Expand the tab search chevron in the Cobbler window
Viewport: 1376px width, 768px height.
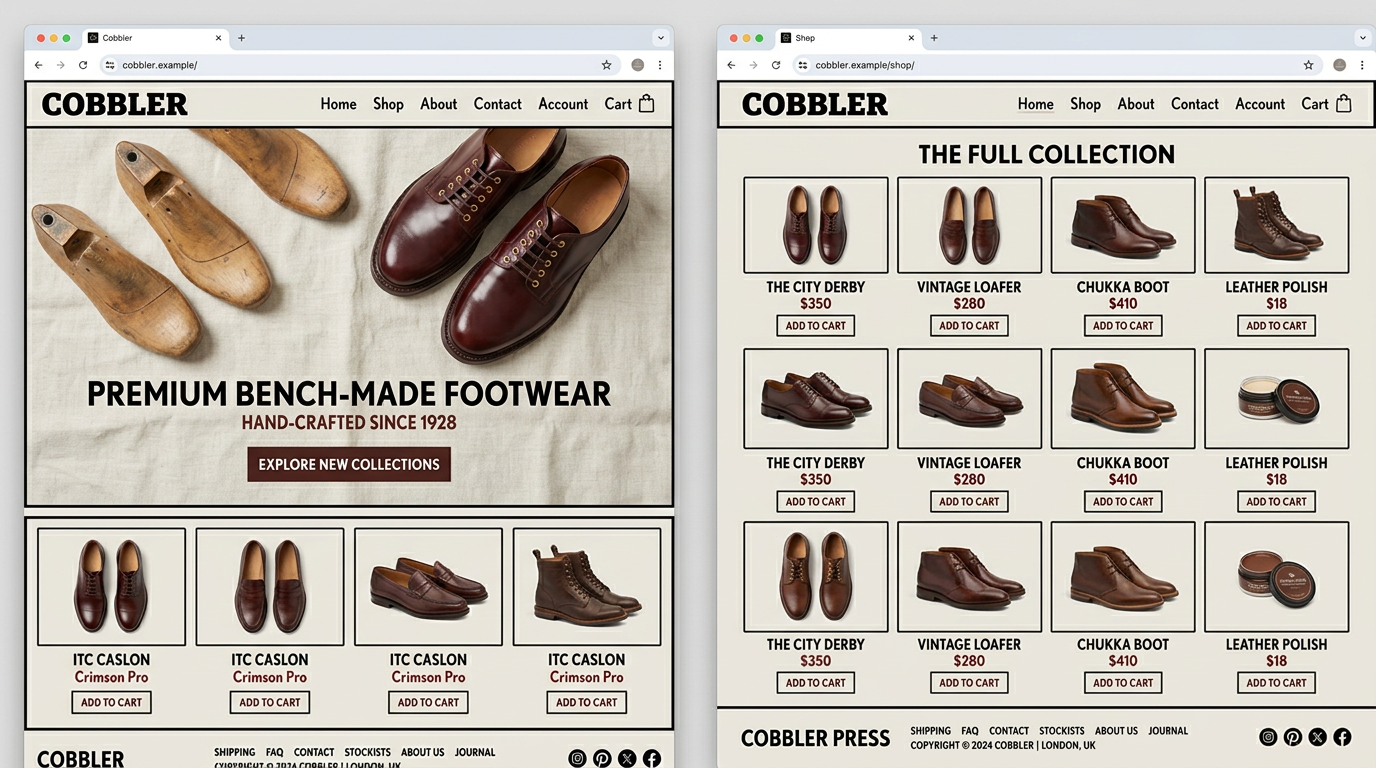660,38
